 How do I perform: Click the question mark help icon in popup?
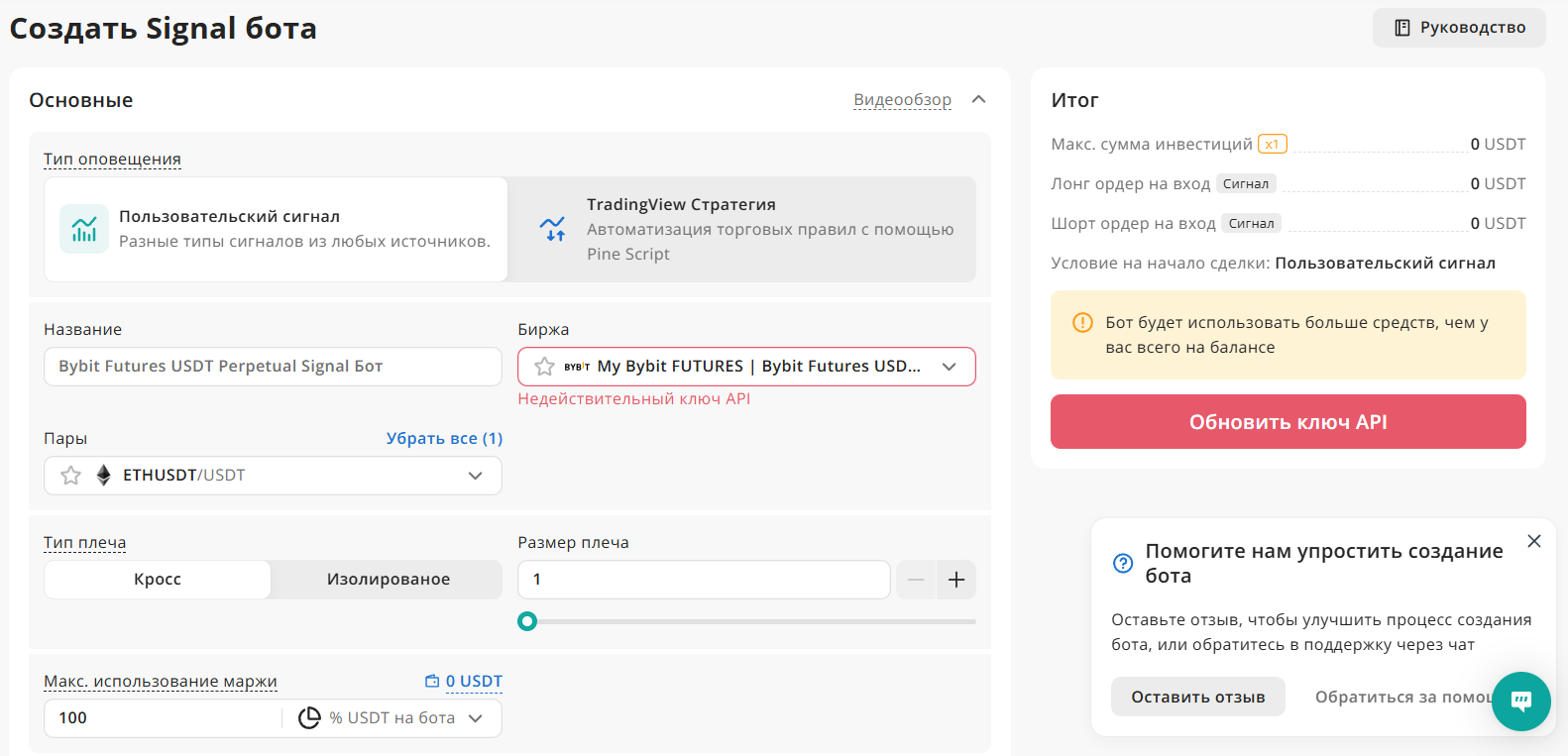click(x=1123, y=563)
